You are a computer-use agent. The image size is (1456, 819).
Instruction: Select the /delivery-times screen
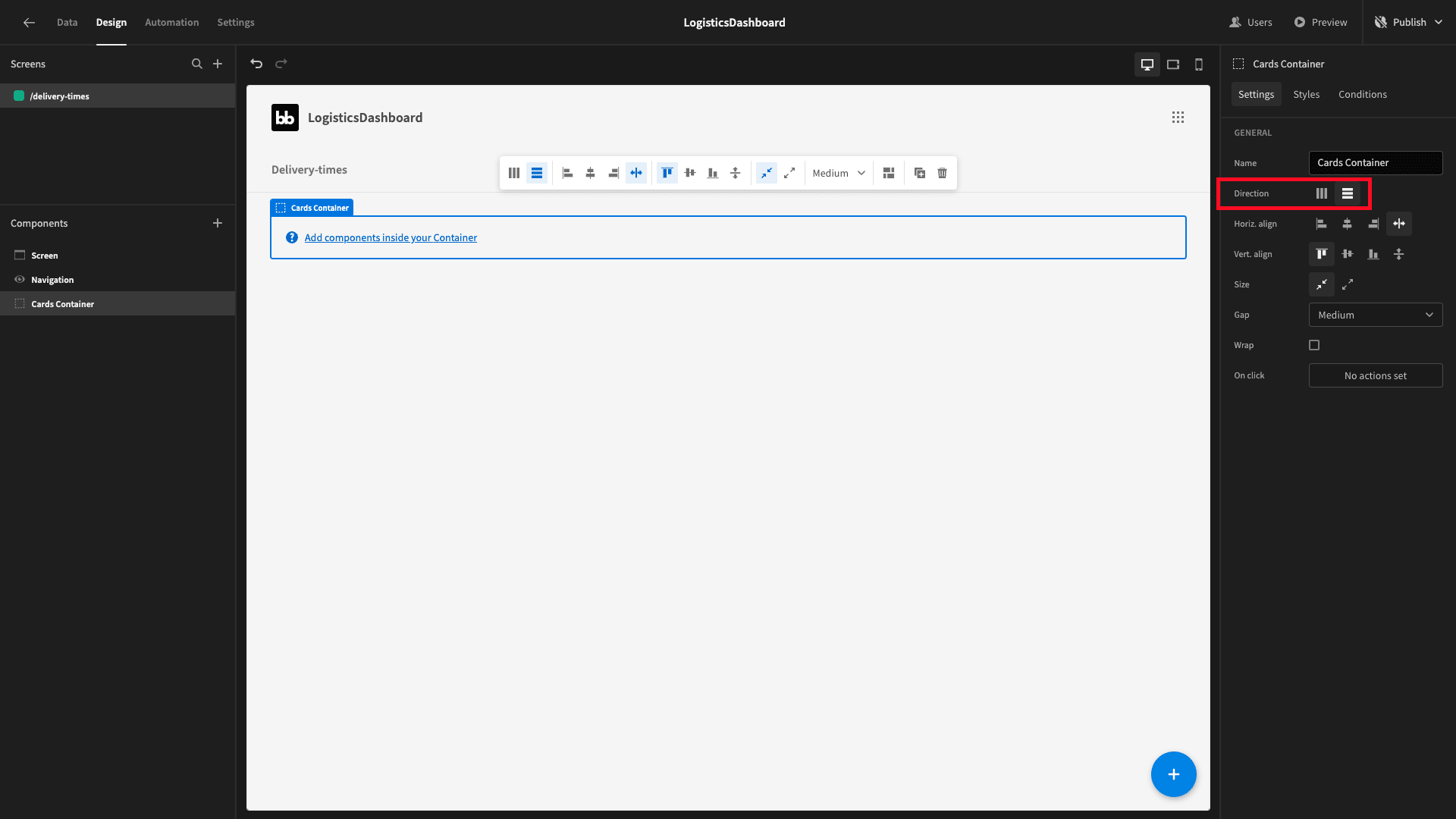118,96
